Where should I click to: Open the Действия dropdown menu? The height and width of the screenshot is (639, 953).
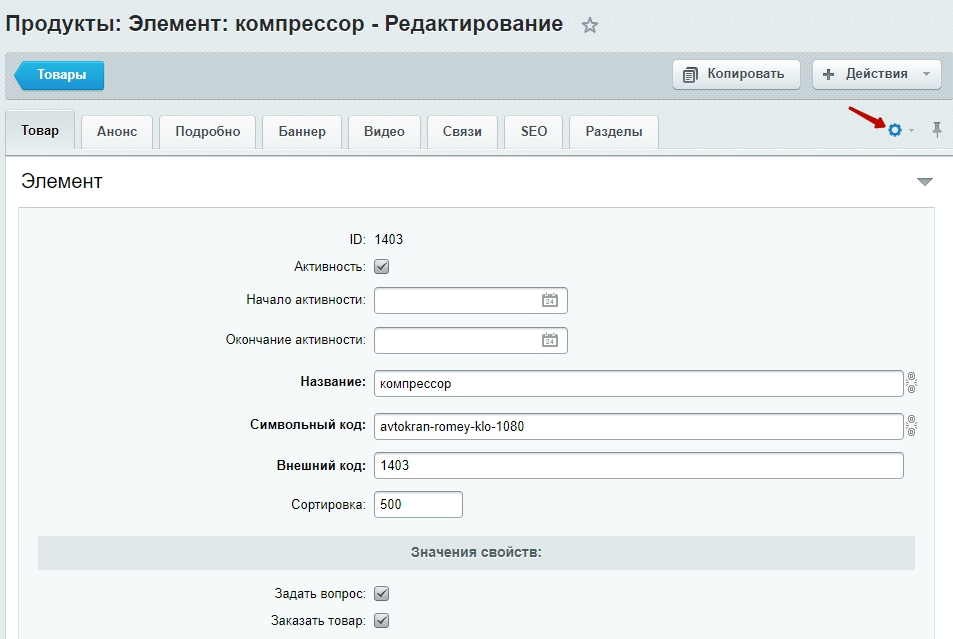point(876,74)
